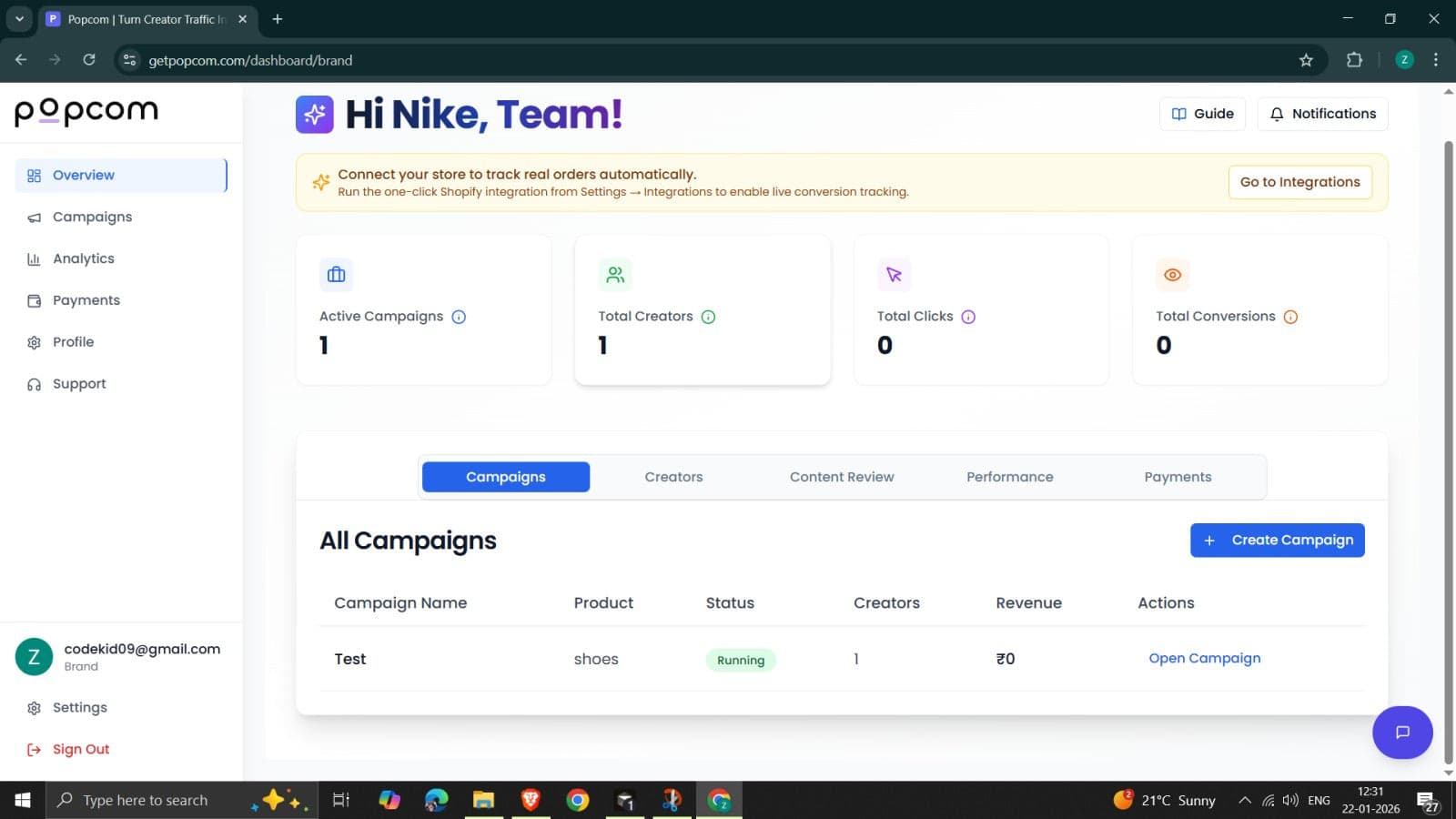Screen dimensions: 1456x819
Task: Open the tab search dropdown arrow
Action: click(x=19, y=18)
